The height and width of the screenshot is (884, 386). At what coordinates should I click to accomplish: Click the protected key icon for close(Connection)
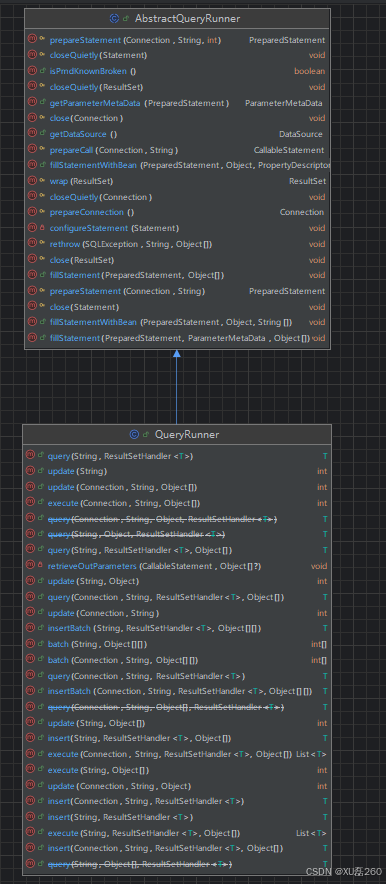(42, 118)
